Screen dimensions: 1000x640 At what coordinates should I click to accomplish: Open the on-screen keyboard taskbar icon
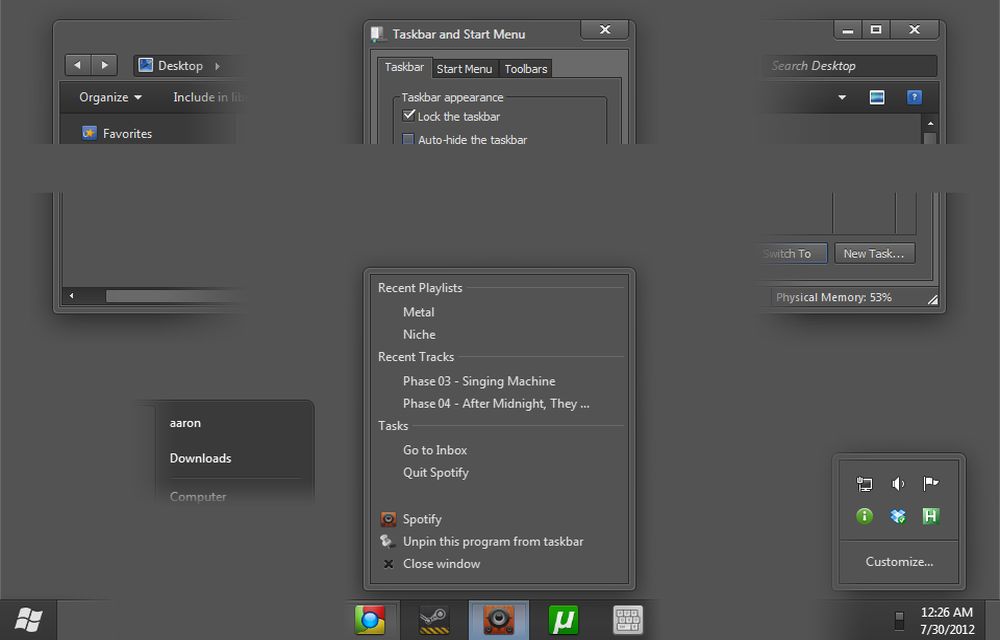pos(628,620)
